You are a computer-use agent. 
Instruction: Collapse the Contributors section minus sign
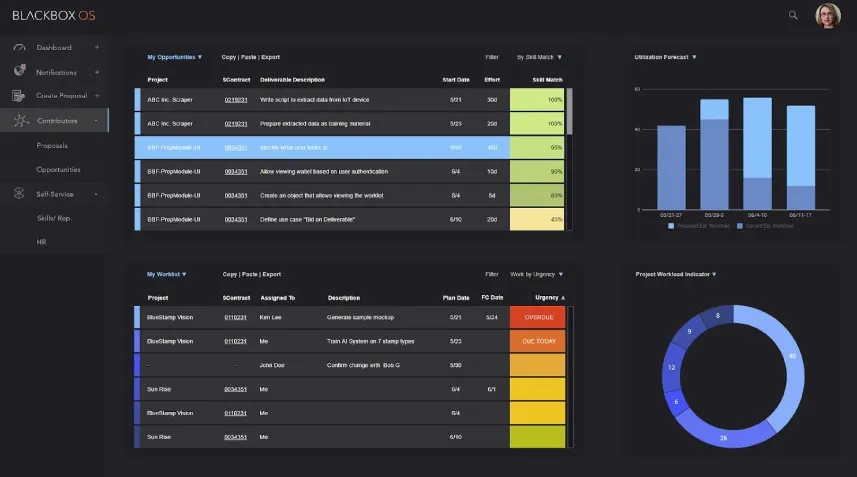pos(96,120)
